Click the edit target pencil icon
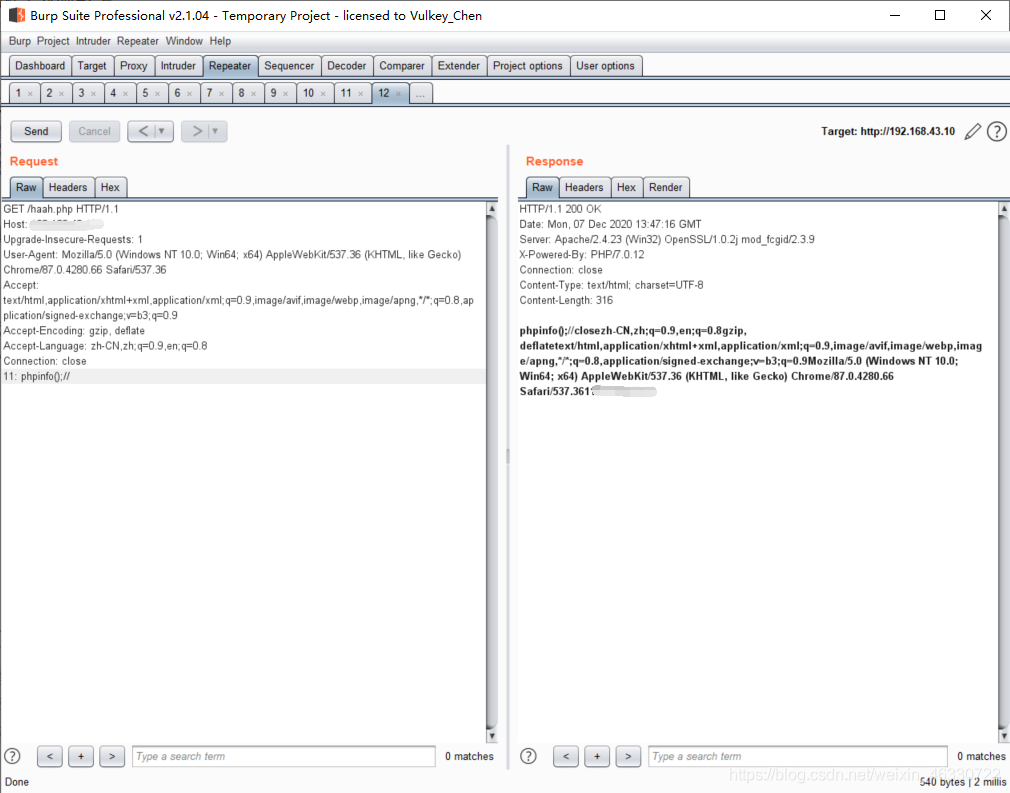Viewport: 1010px width, 793px height. point(973,131)
